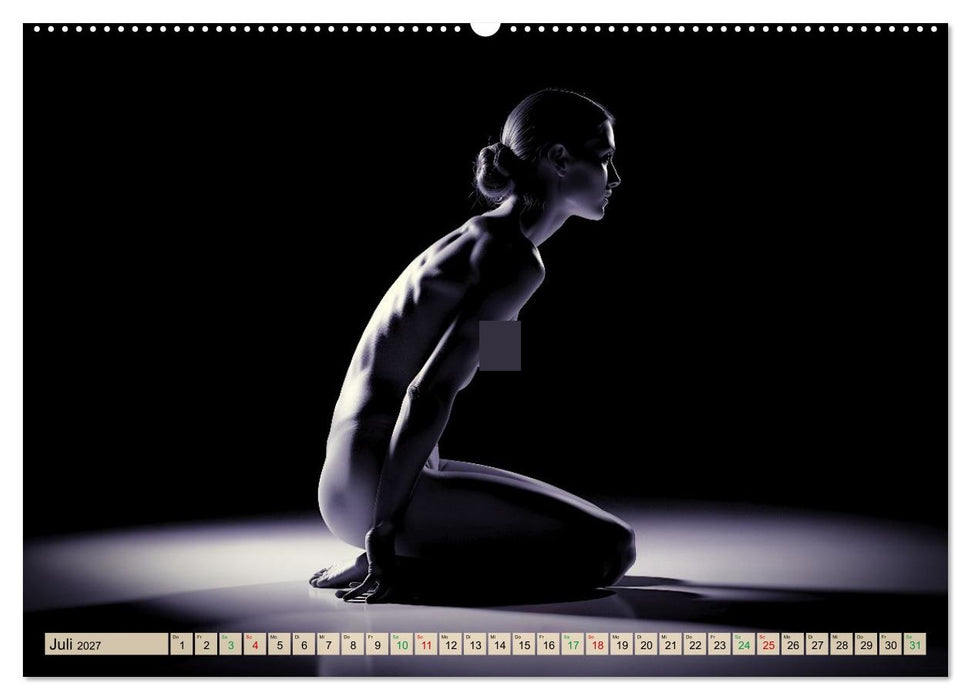The width and height of the screenshot is (971, 700).
Task: Select day 10 in the calendar strip
Action: [x=401, y=644]
